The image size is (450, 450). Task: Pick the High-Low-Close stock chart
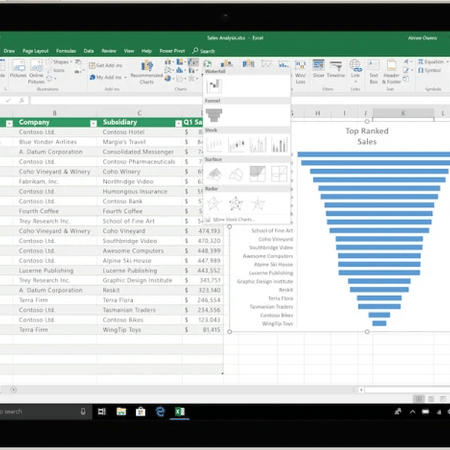[x=214, y=144]
